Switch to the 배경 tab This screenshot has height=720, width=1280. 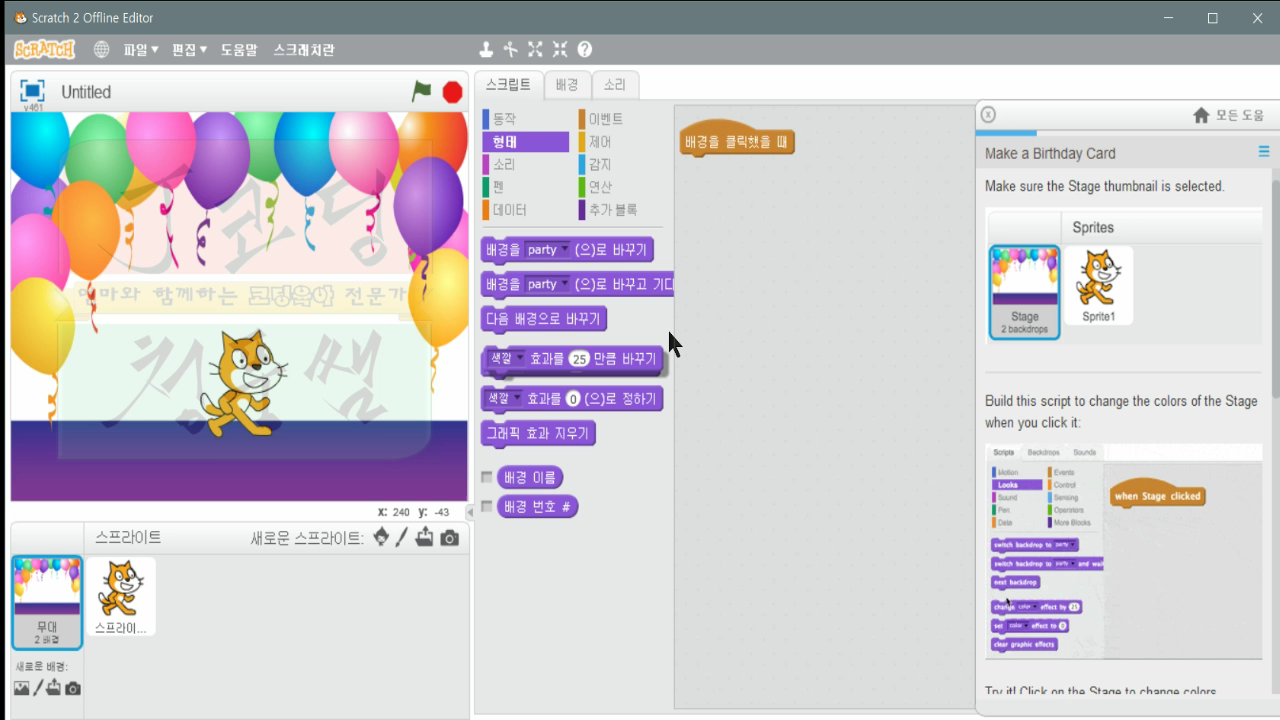point(567,85)
